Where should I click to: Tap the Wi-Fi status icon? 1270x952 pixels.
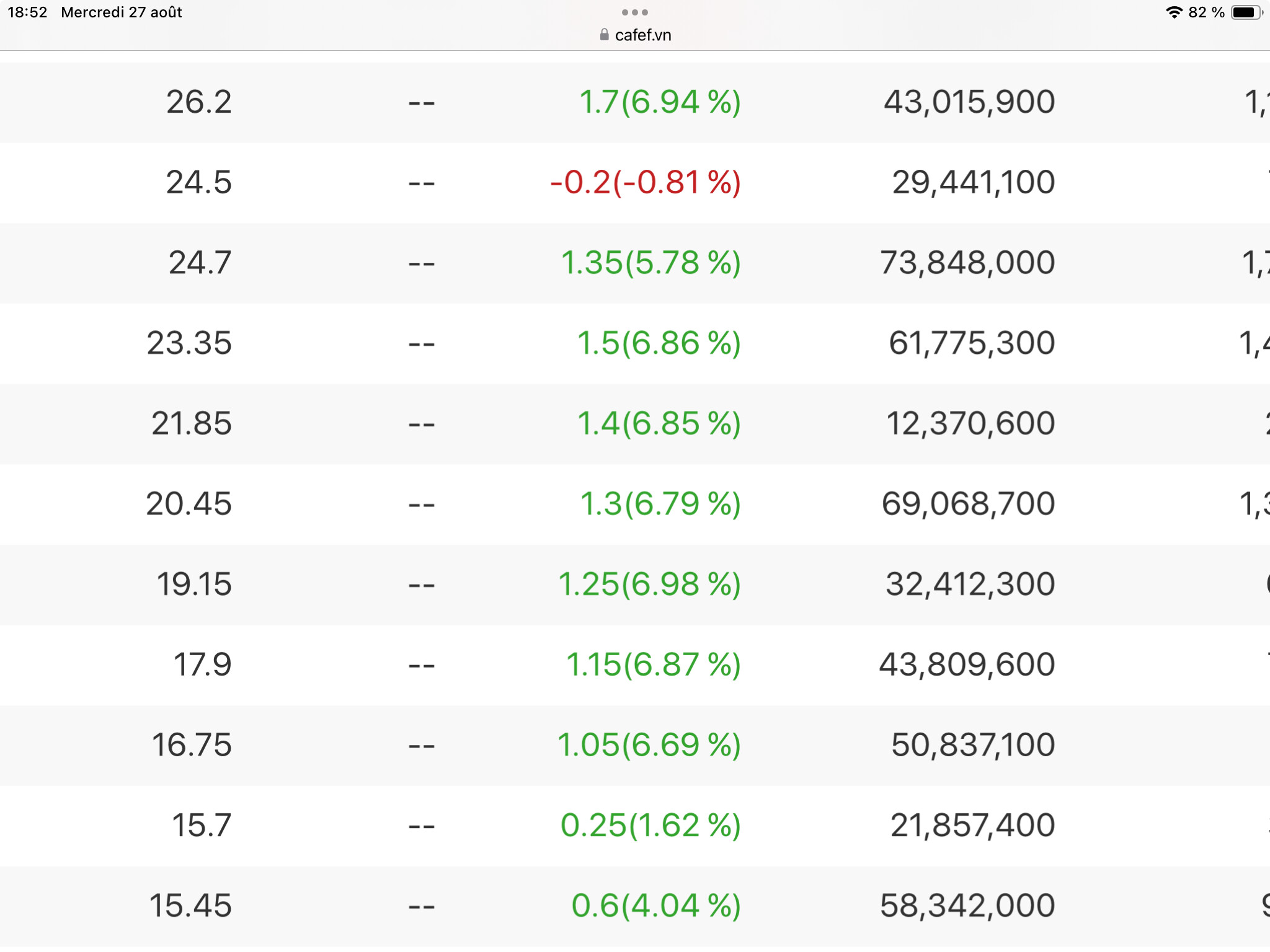point(1174,12)
